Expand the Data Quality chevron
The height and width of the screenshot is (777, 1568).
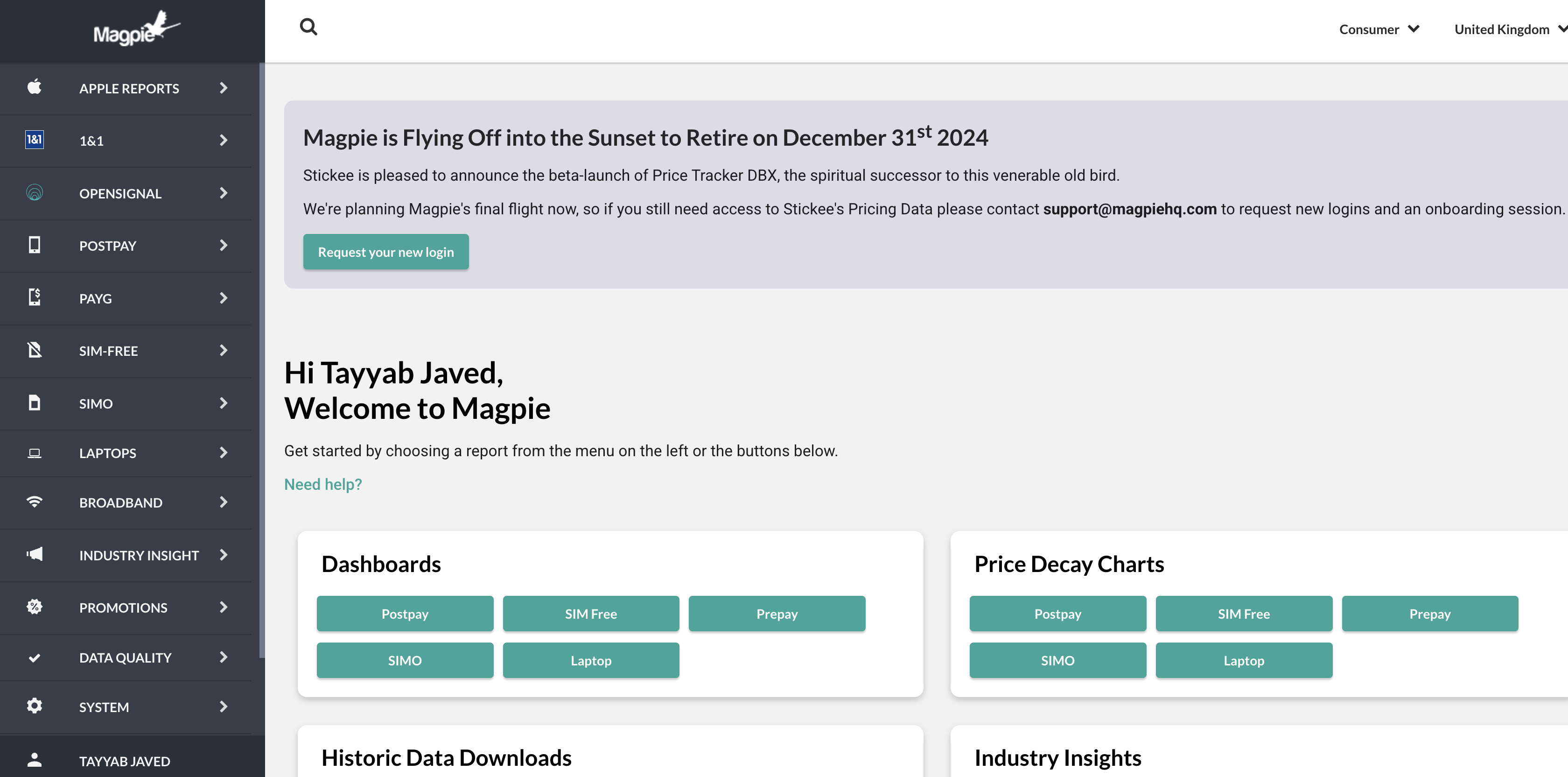pyautogui.click(x=224, y=657)
